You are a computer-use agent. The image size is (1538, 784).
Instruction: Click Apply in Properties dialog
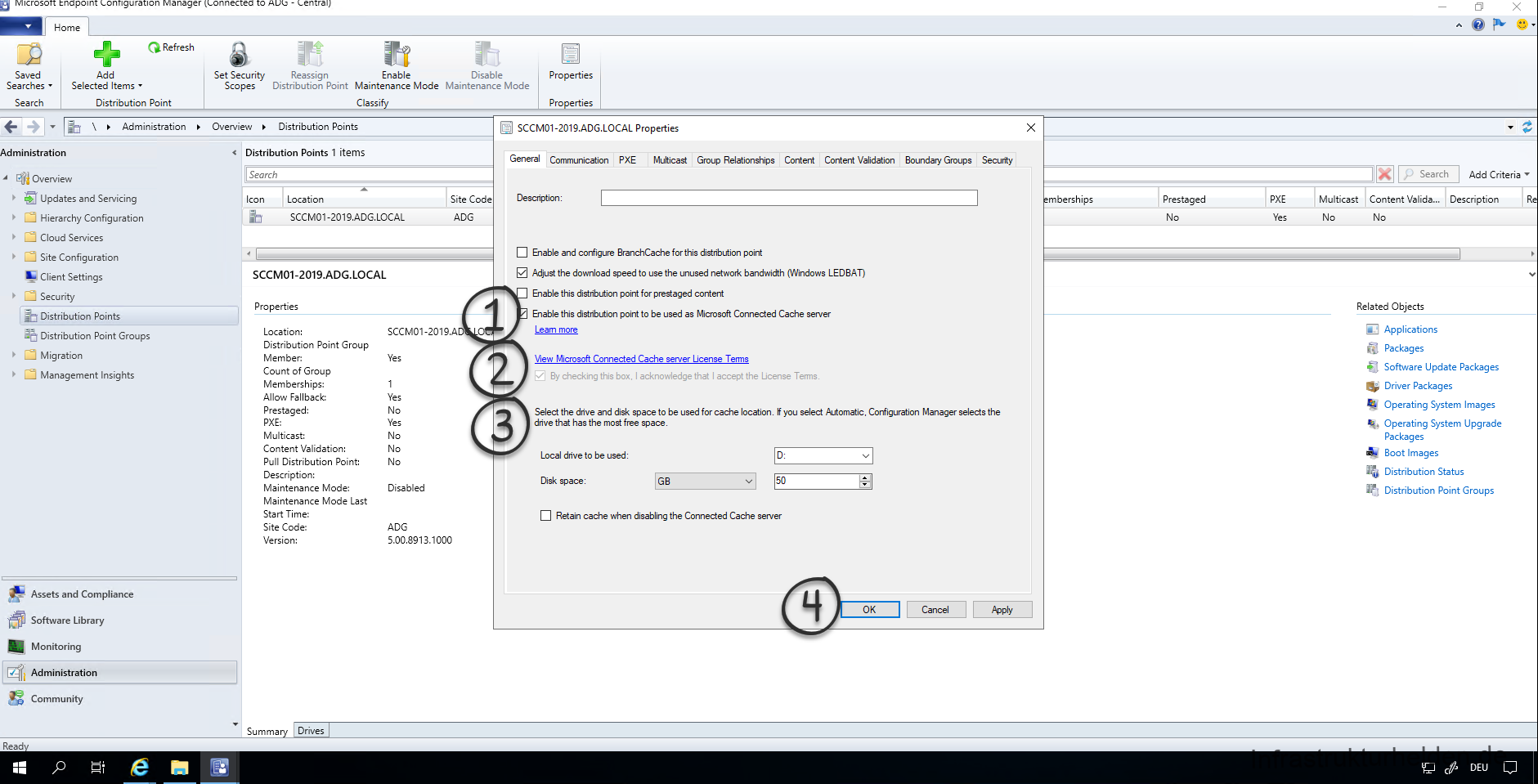pyautogui.click(x=1002, y=610)
